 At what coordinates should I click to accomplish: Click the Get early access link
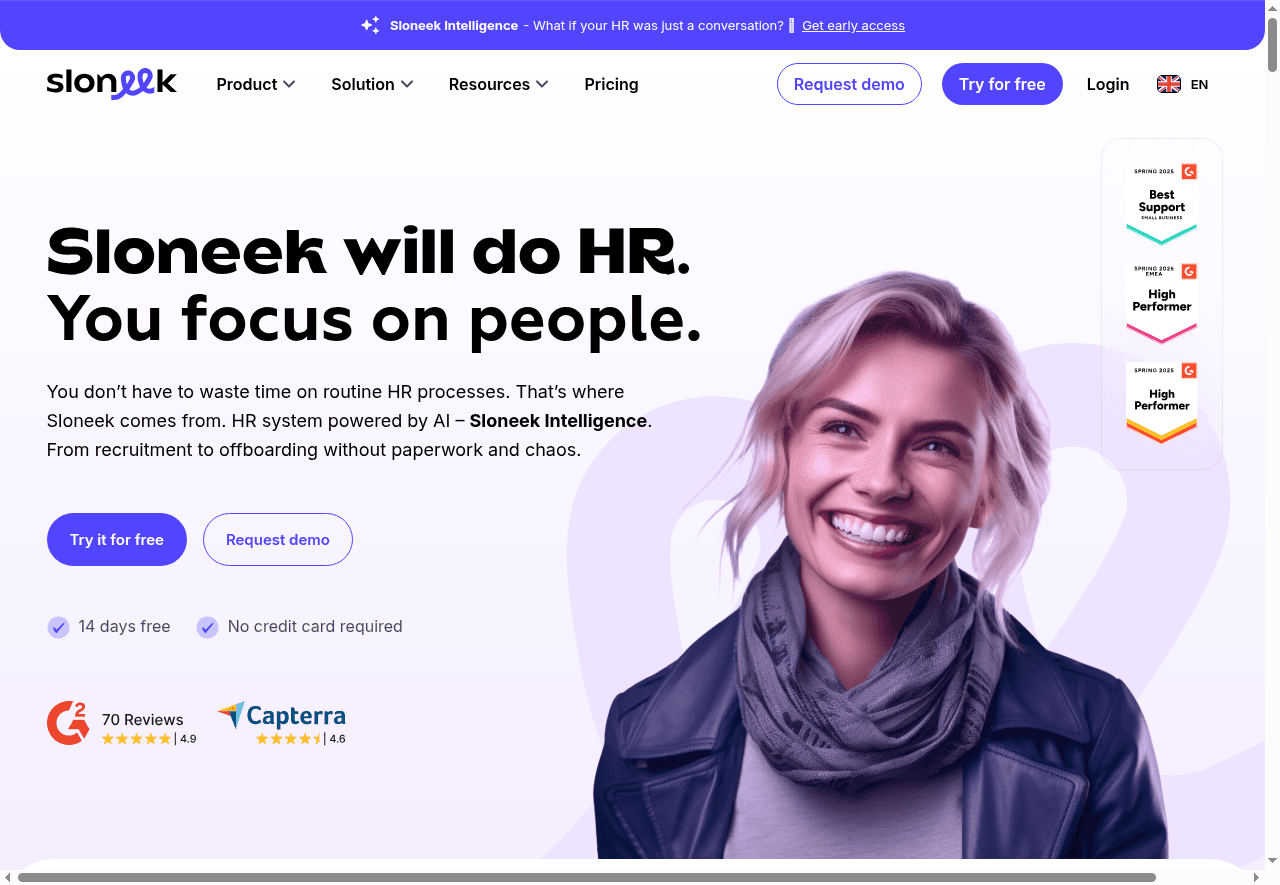coord(853,25)
